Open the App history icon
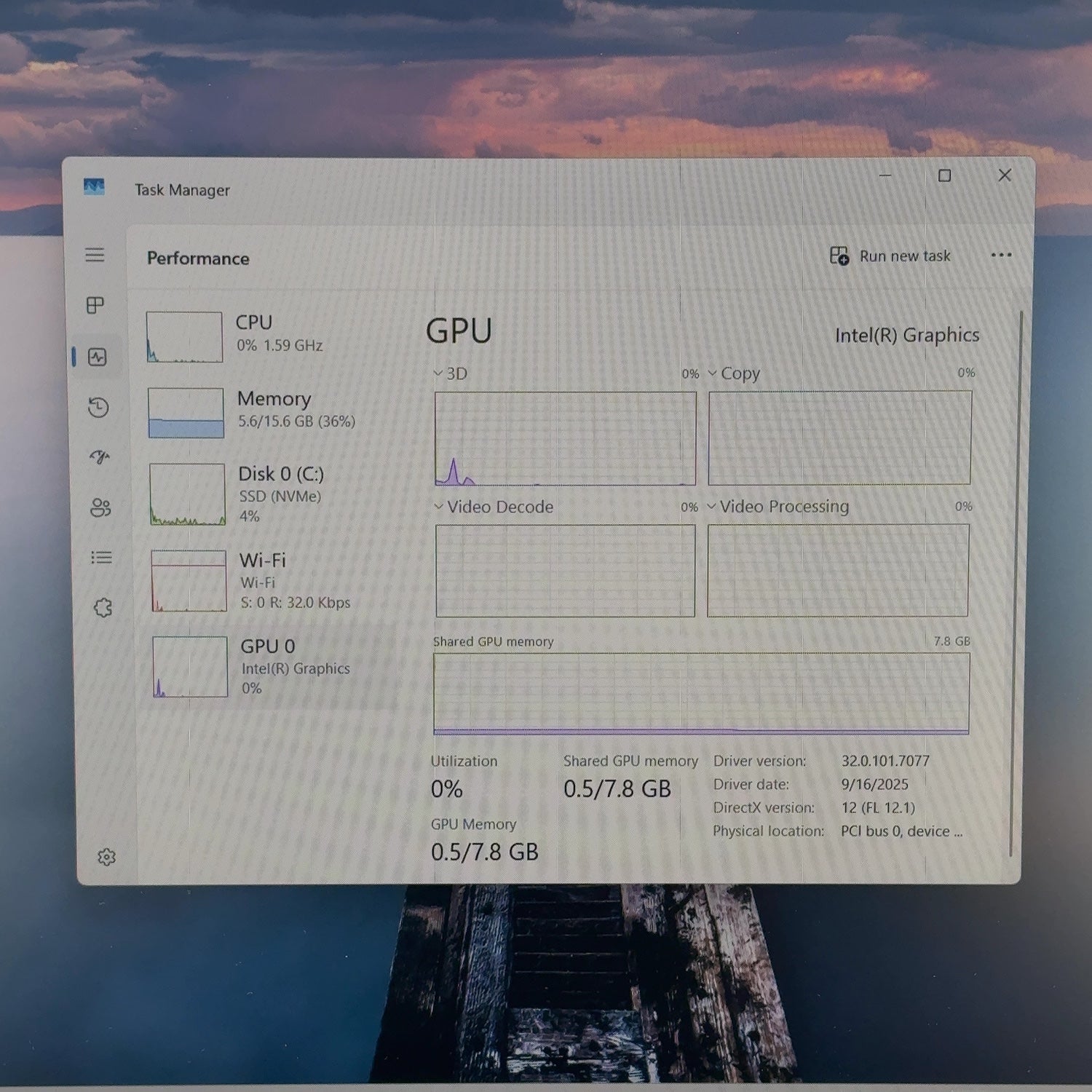The width and height of the screenshot is (1092, 1092). [98, 407]
